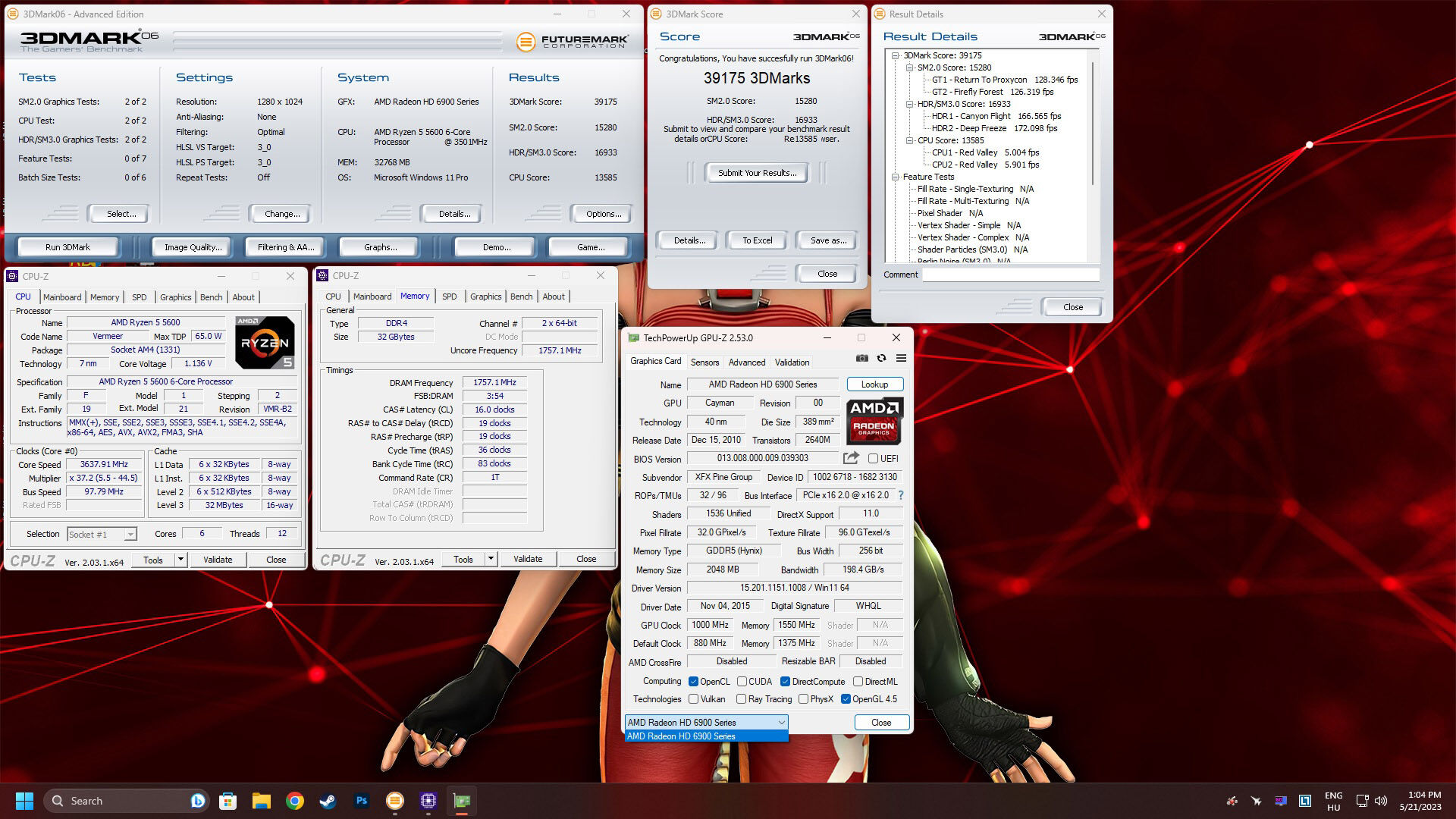Collapse the Feature Tests tree node

pyautogui.click(x=896, y=177)
